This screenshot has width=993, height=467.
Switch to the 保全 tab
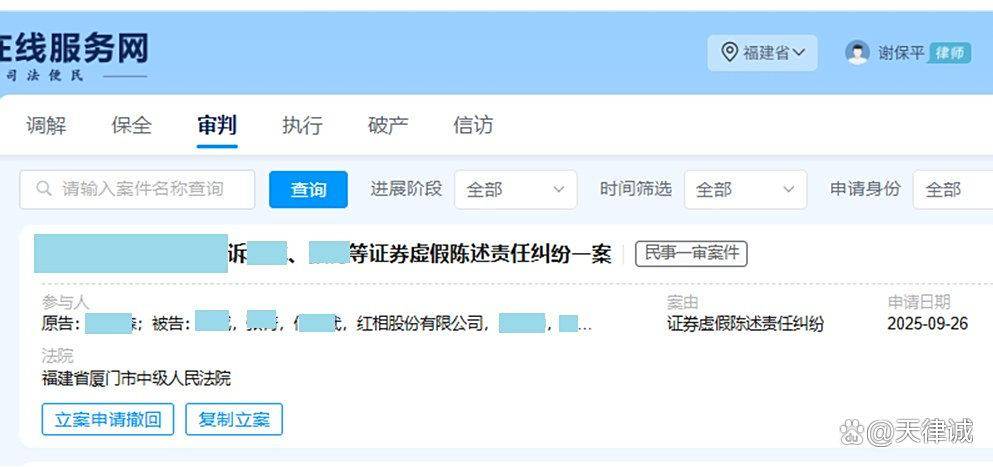tap(131, 125)
